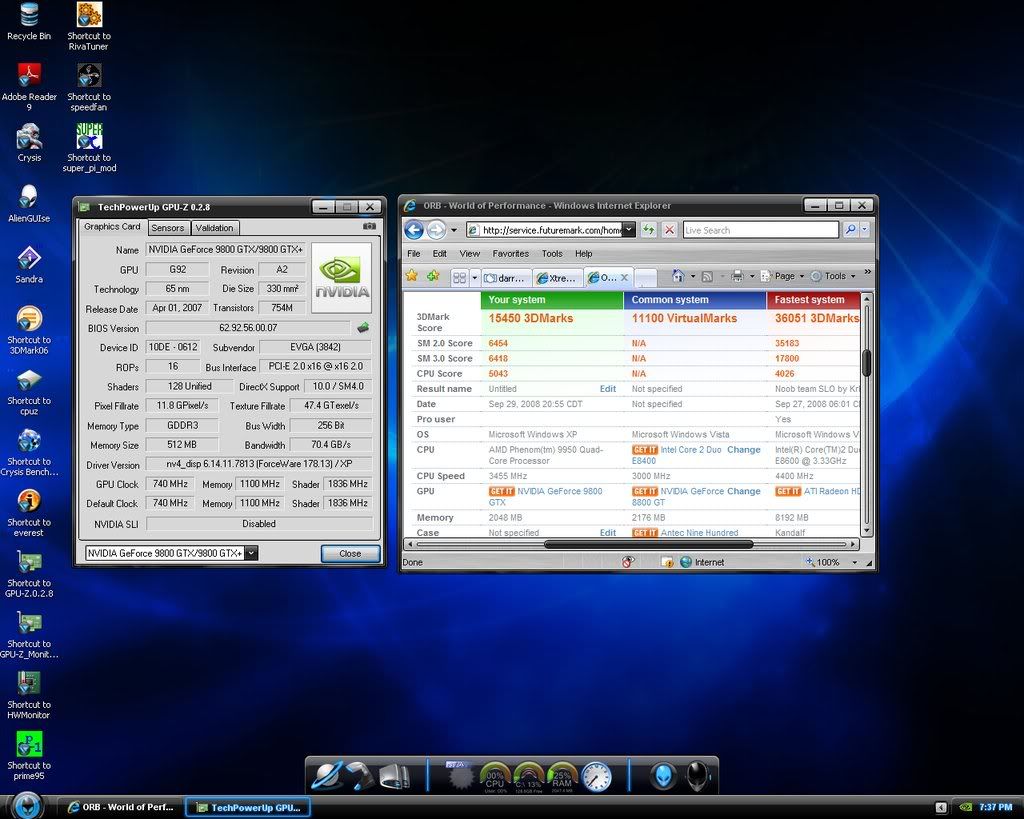Open the GPU selection dropdown in GPU-Z

click(251, 553)
